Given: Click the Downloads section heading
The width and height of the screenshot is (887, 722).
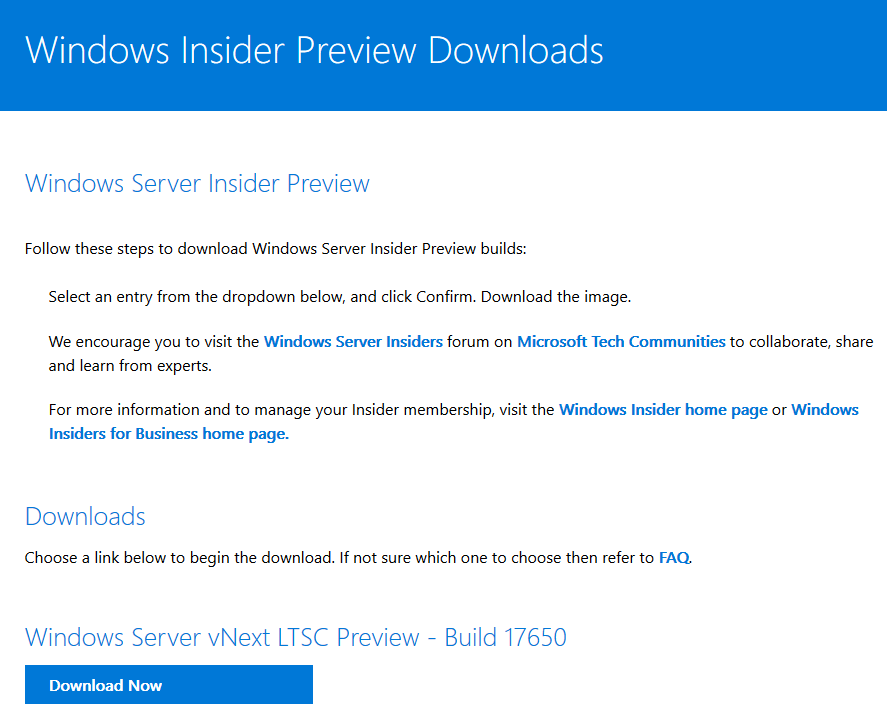Looking at the screenshot, I should pos(85,517).
